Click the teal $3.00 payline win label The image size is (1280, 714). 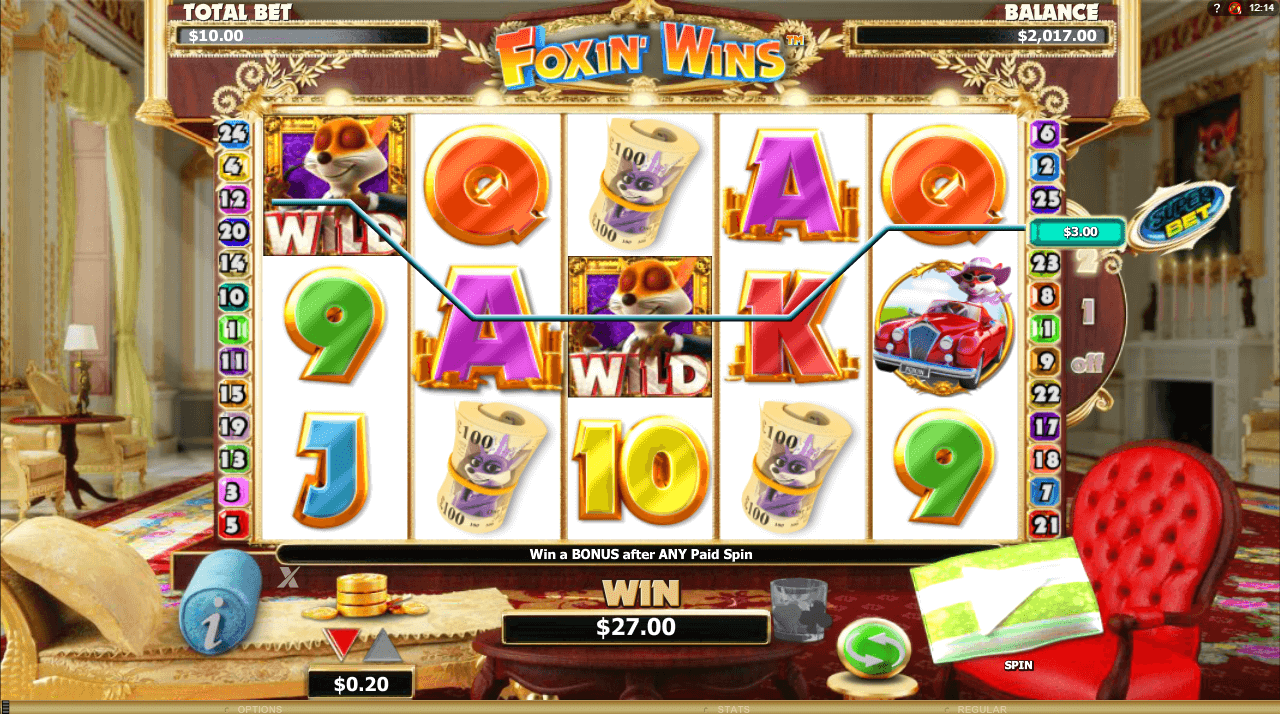1078,232
